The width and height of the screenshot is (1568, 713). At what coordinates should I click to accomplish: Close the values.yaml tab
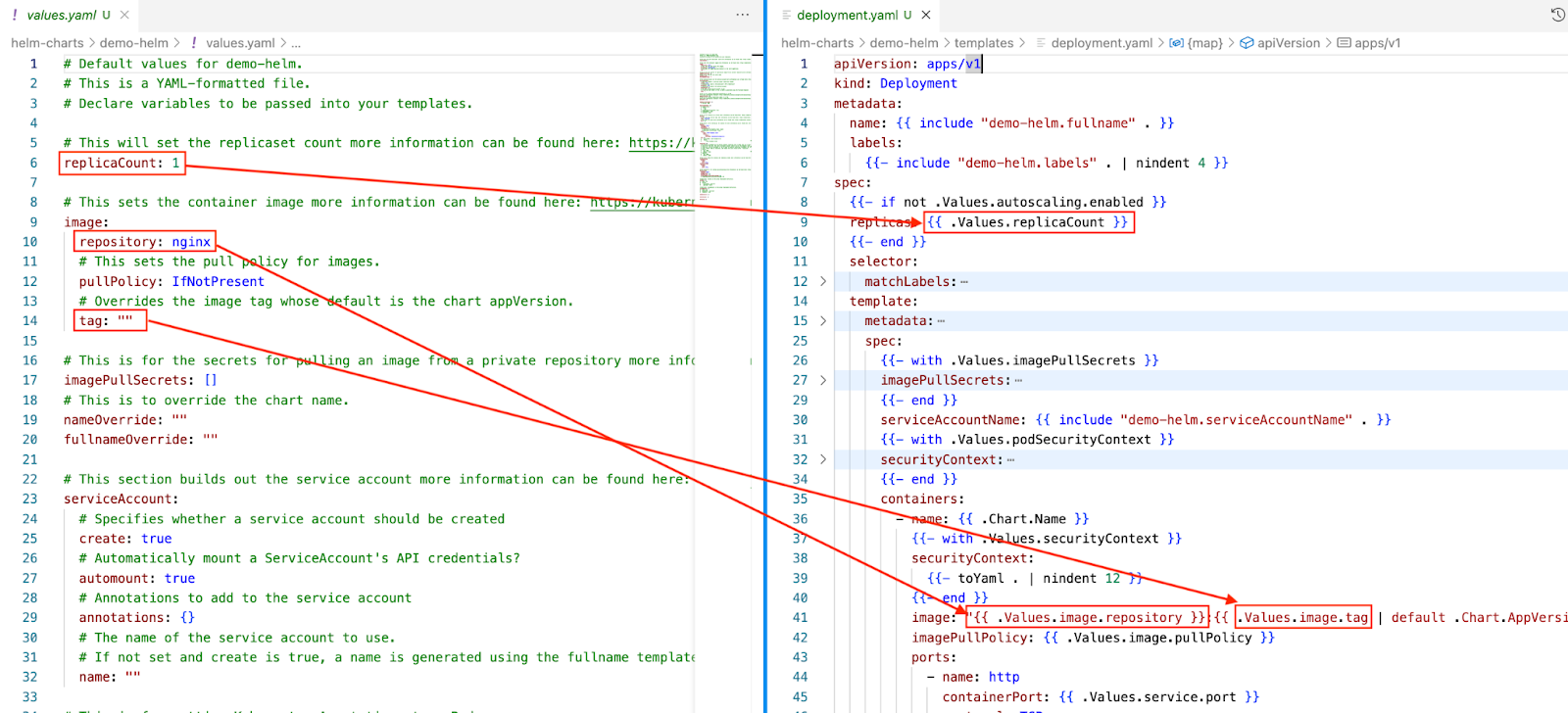[124, 15]
